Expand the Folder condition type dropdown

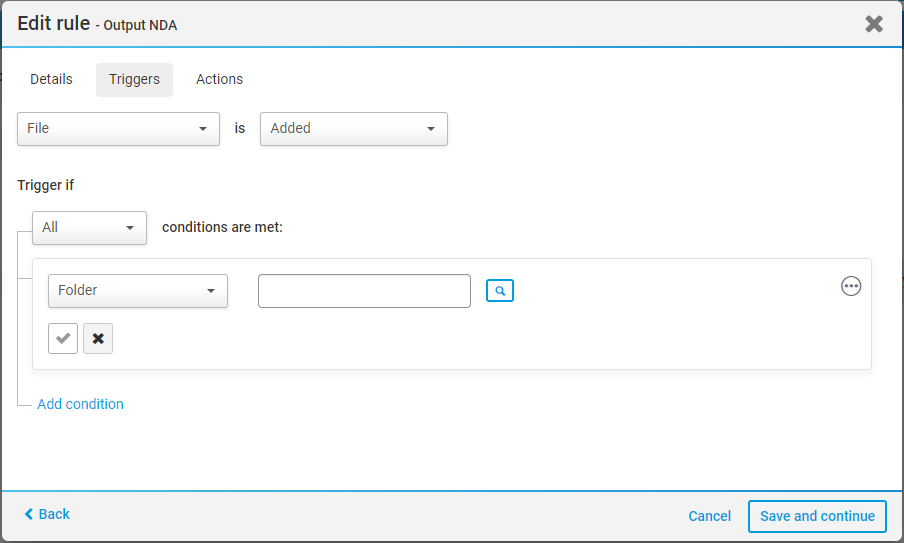click(137, 291)
